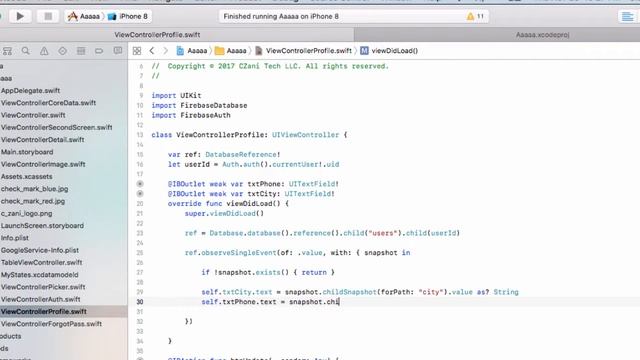Click observeSingleEvent method call
The image size is (640, 360).
pyautogui.click(x=238, y=253)
